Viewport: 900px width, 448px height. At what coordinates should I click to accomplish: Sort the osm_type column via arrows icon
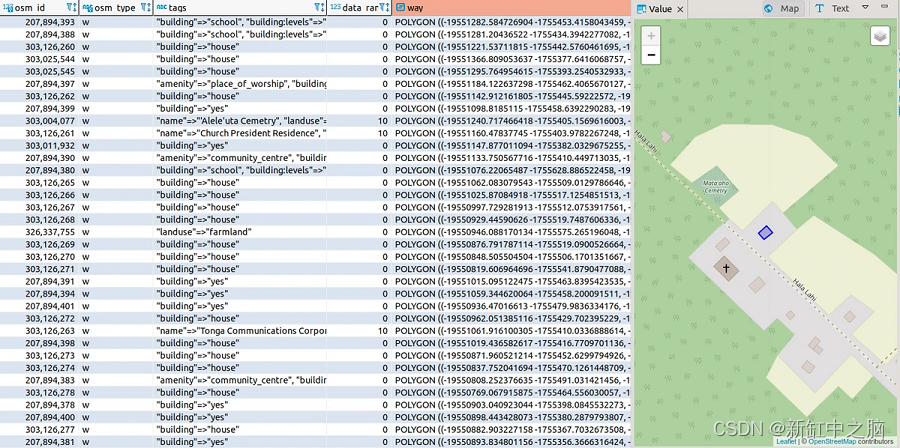click(x=150, y=8)
